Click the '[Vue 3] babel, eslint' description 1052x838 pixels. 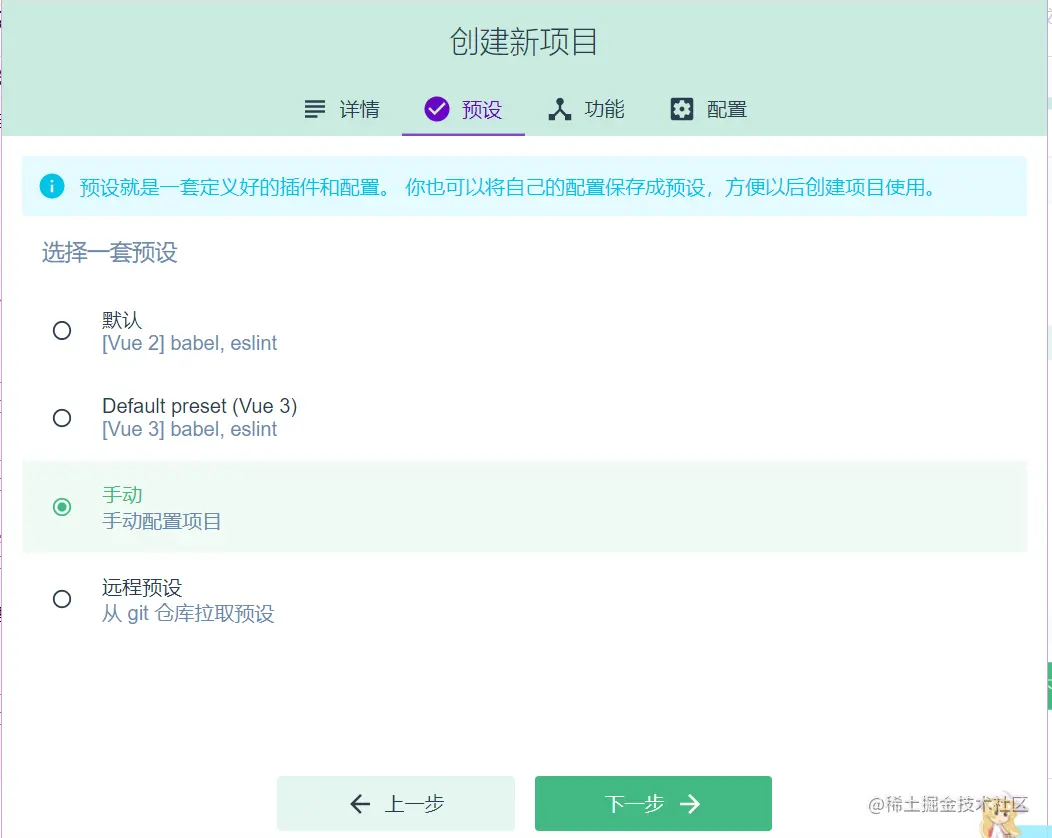[189, 429]
